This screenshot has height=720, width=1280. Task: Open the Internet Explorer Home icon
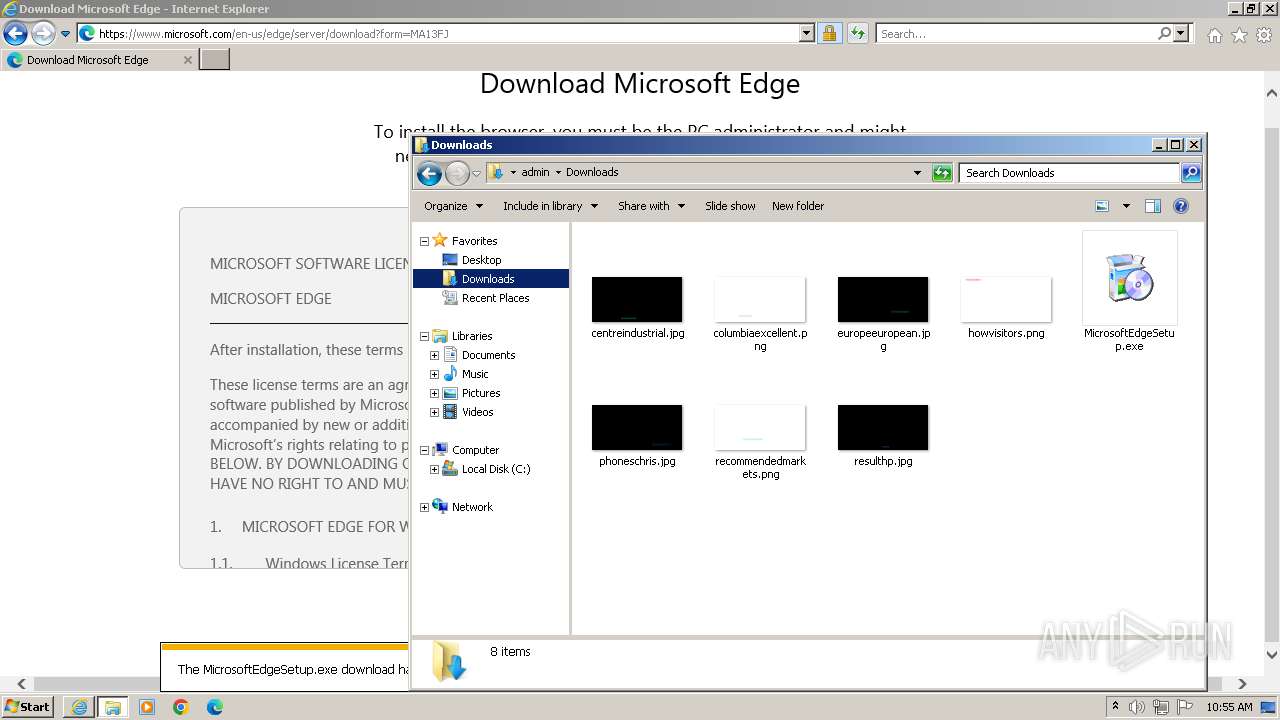[1214, 35]
